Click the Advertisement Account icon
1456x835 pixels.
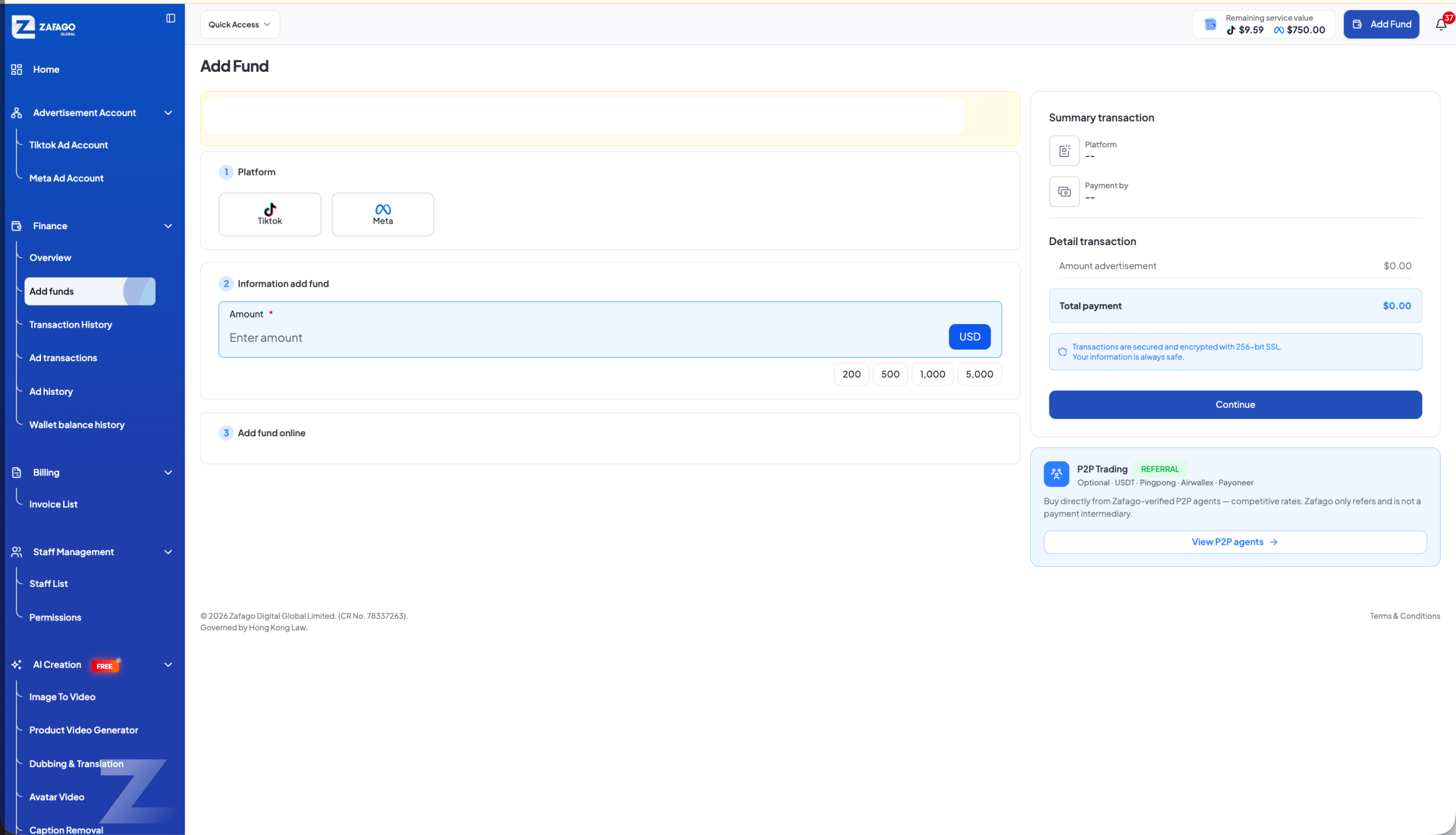pyautogui.click(x=16, y=113)
